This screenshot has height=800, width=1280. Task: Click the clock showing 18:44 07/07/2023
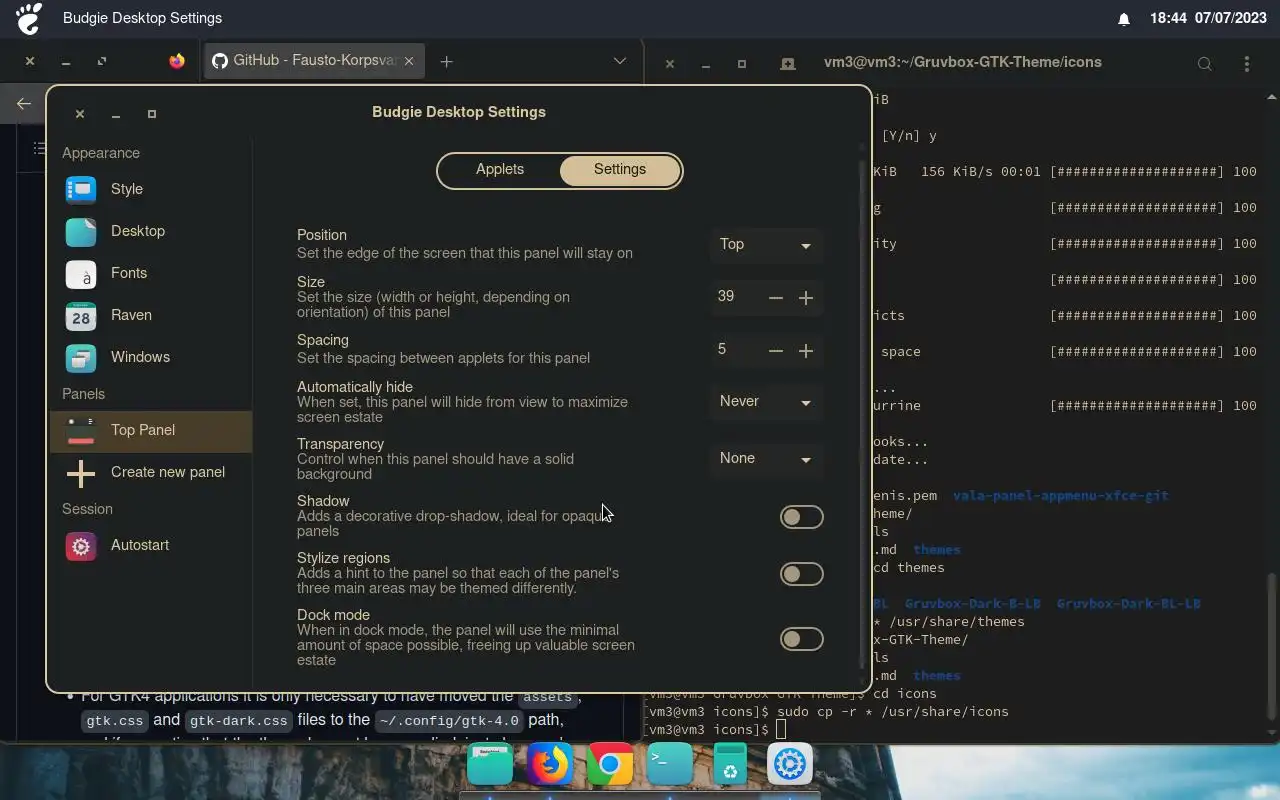click(1209, 18)
